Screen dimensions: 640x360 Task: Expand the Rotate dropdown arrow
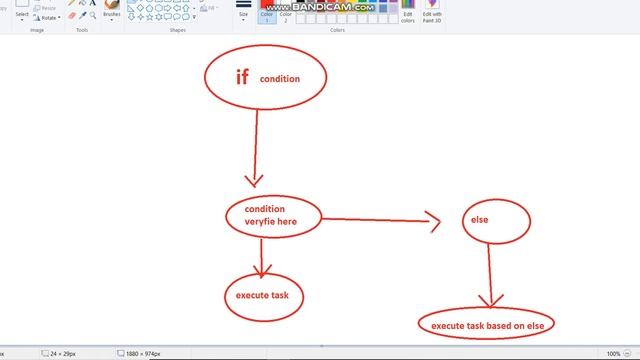59,18
